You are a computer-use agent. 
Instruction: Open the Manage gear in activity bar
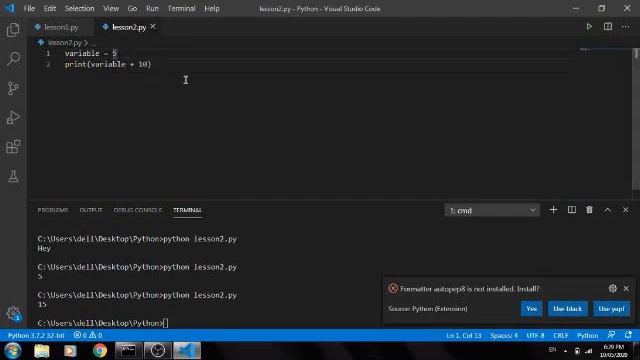(13, 313)
